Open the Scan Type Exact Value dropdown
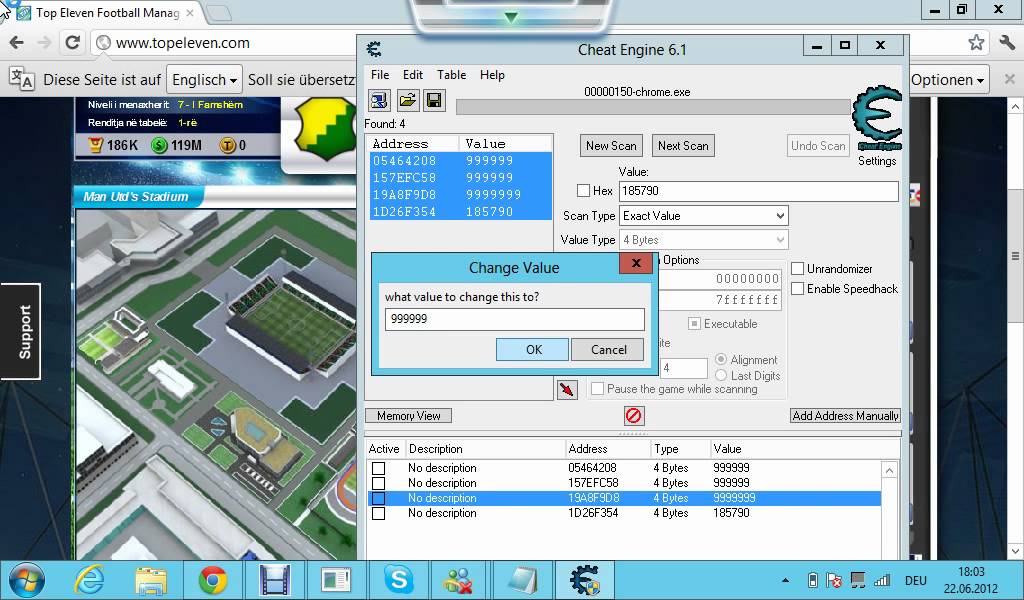Image resolution: width=1024 pixels, height=600 pixels. (x=703, y=215)
